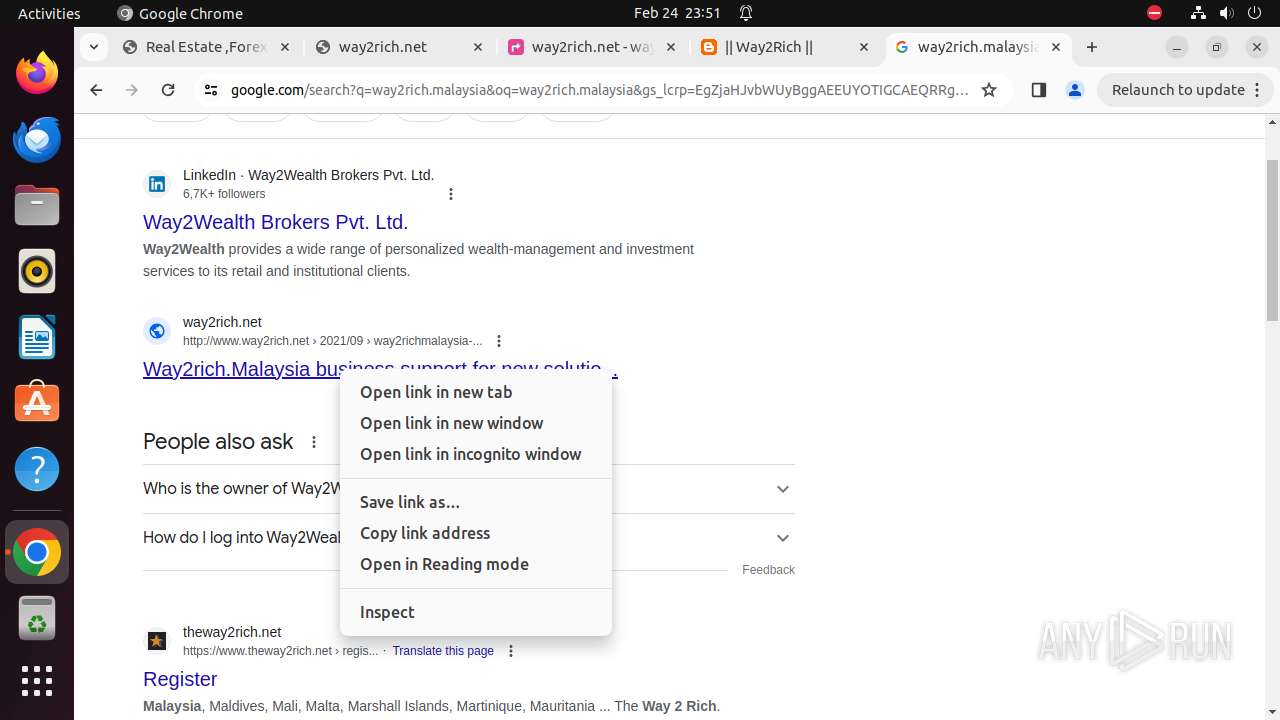Open People also ask options dots
1280x720 pixels.
tap(314, 442)
